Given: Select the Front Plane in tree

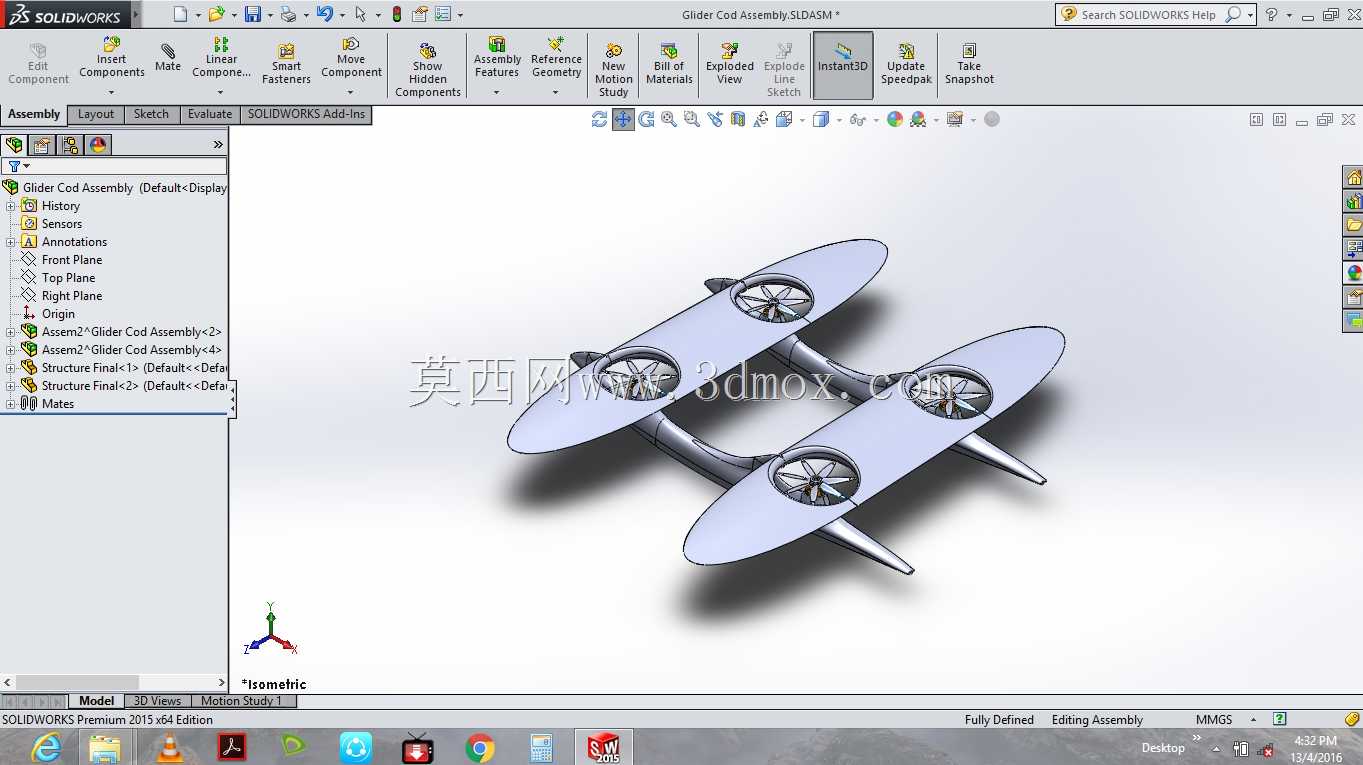Looking at the screenshot, I should [72, 260].
